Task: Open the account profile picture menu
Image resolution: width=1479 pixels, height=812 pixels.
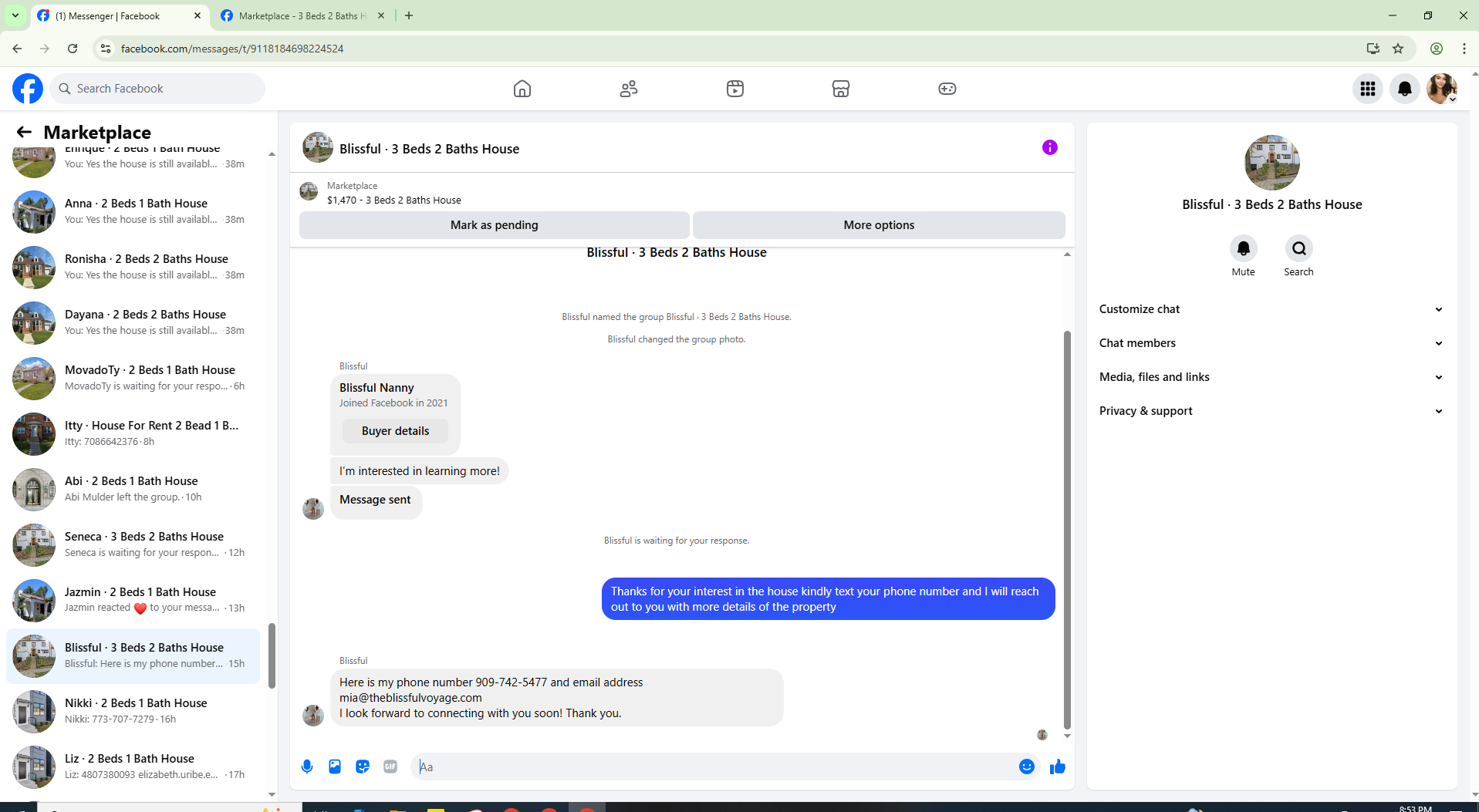Action: point(1442,89)
